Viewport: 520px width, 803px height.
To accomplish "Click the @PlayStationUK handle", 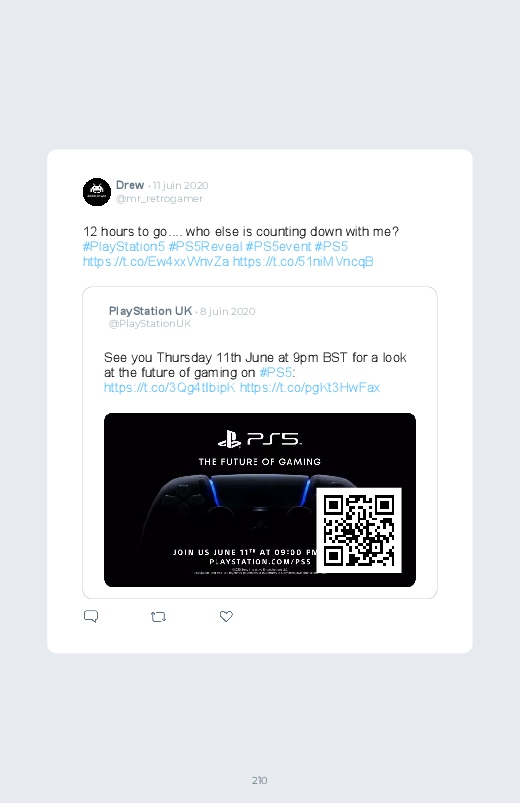I will tap(150, 324).
